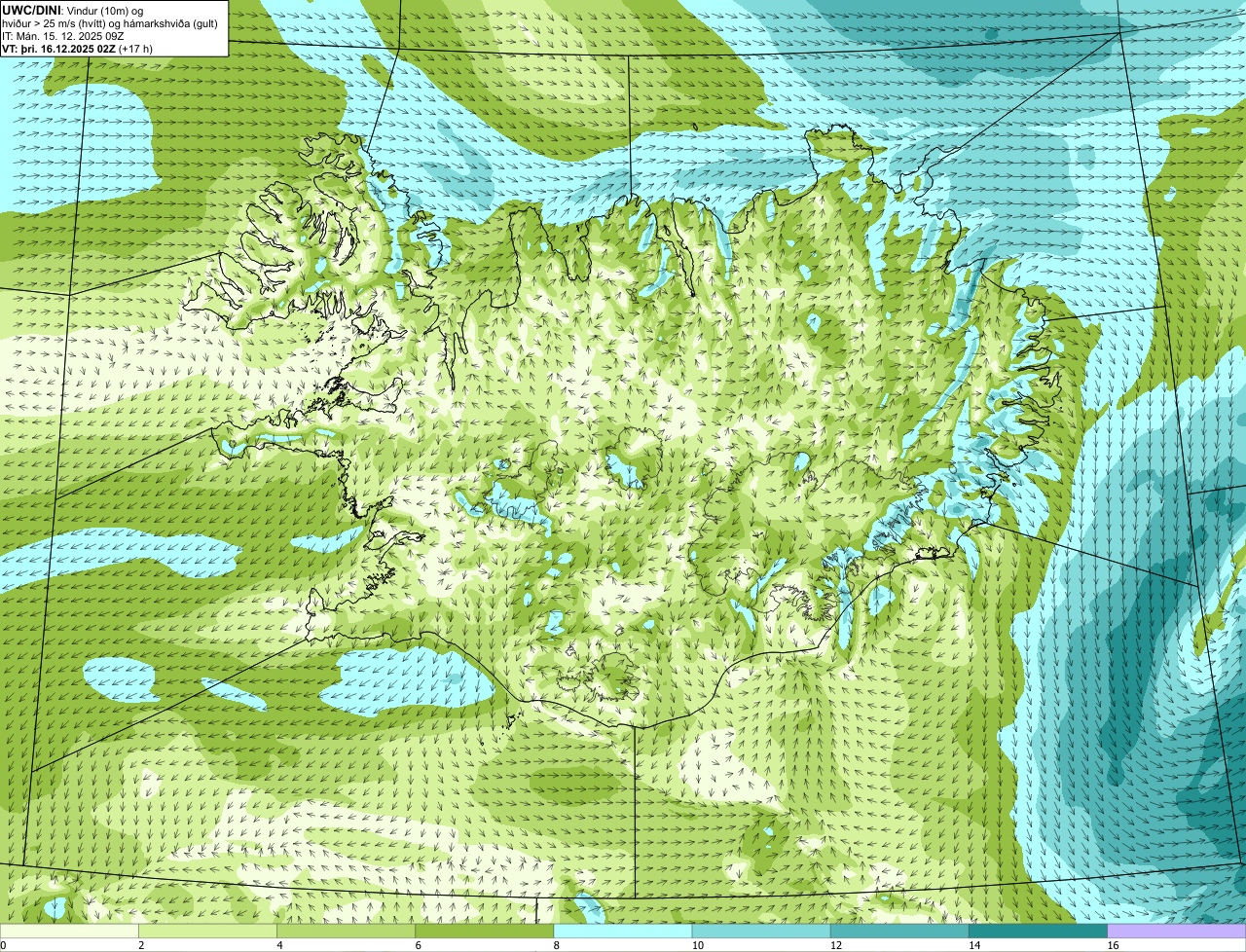Screen dimensions: 1246x952
Task: Click the legend scale label '6'
Action: pos(418,945)
